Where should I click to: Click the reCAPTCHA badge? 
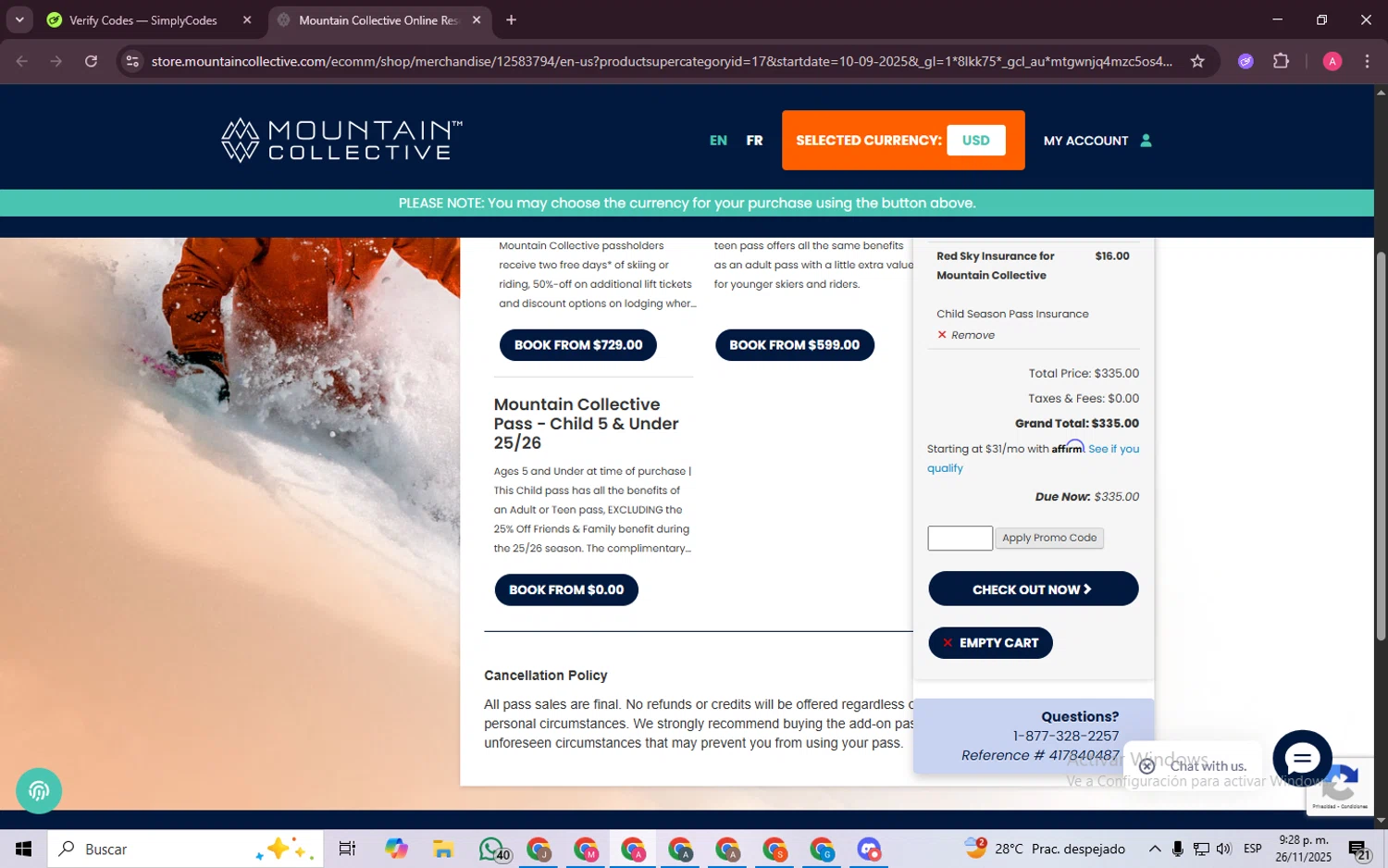coord(1340,787)
